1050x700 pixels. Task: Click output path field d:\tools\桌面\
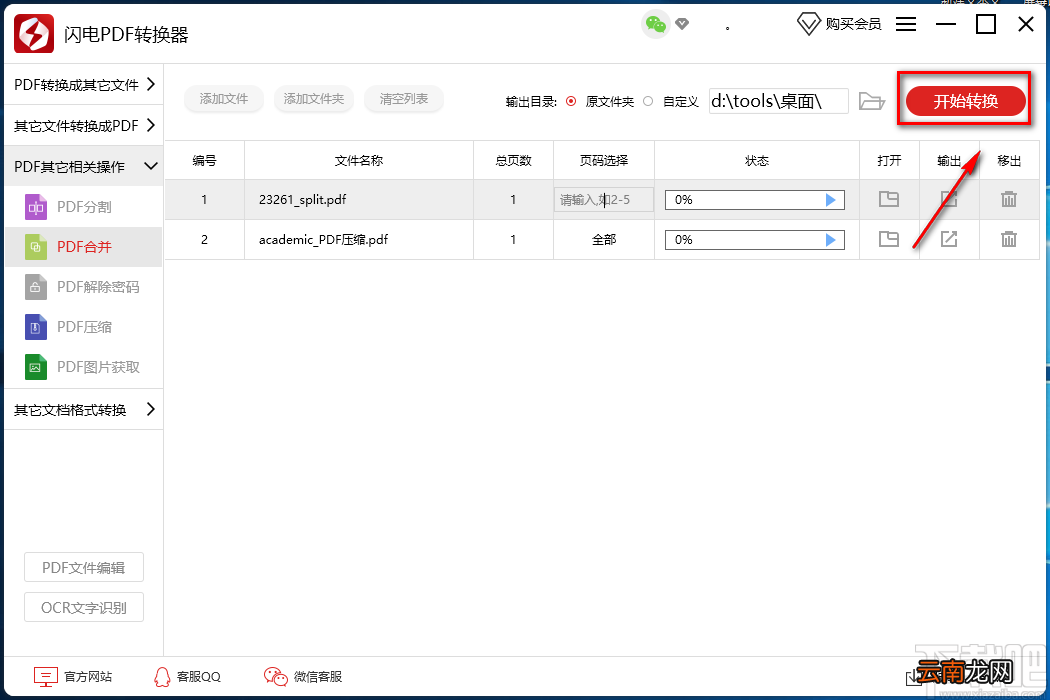pyautogui.click(x=779, y=101)
